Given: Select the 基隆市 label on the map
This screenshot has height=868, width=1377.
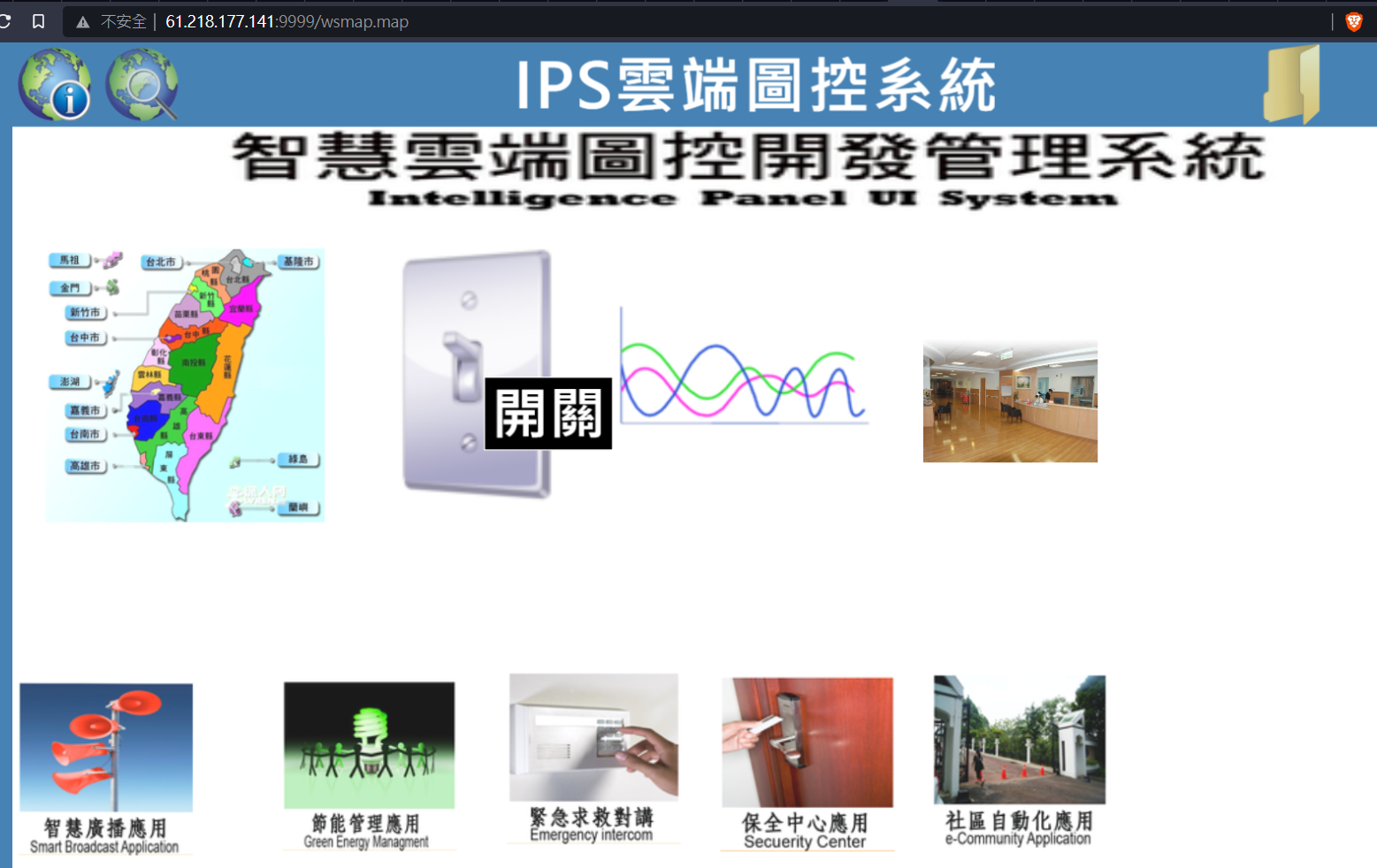Looking at the screenshot, I should tap(299, 262).
